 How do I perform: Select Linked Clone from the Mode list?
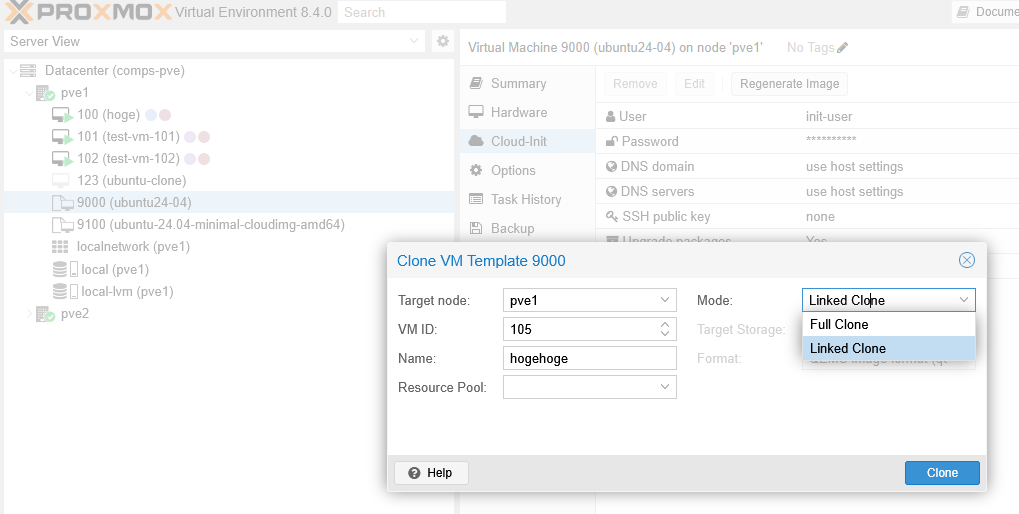[x=889, y=348]
